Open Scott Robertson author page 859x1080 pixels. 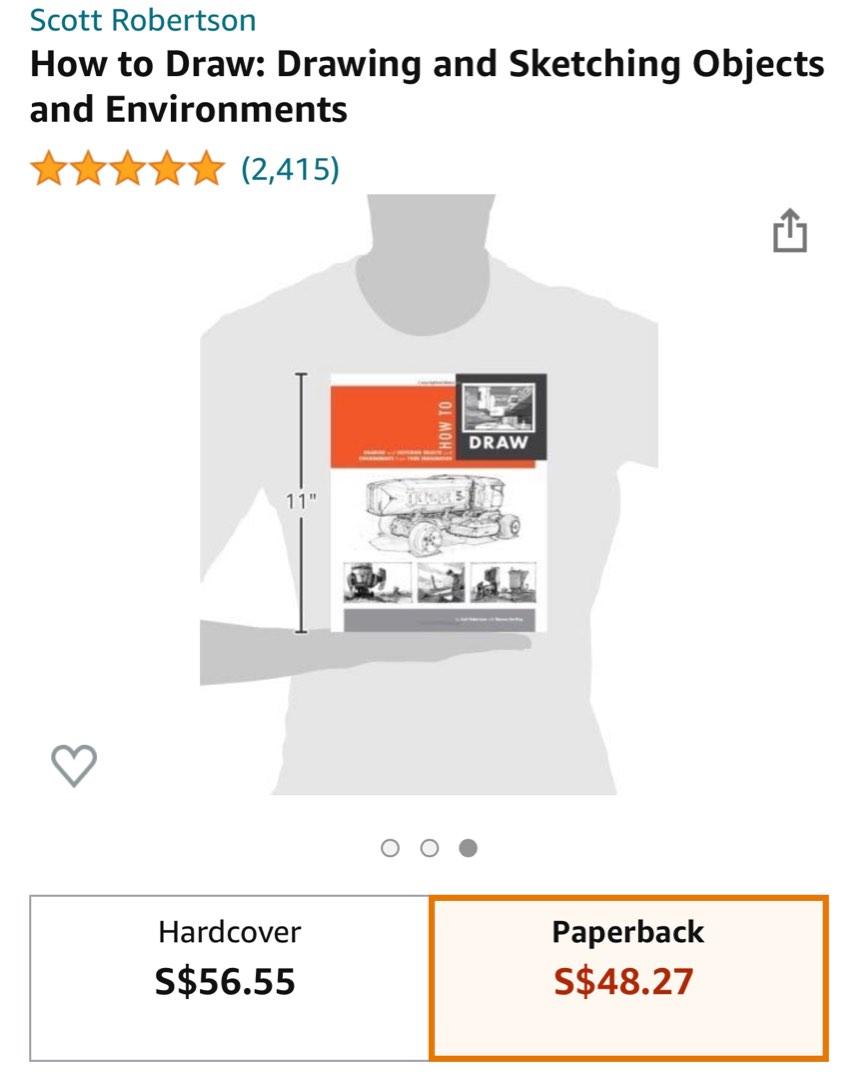click(143, 19)
